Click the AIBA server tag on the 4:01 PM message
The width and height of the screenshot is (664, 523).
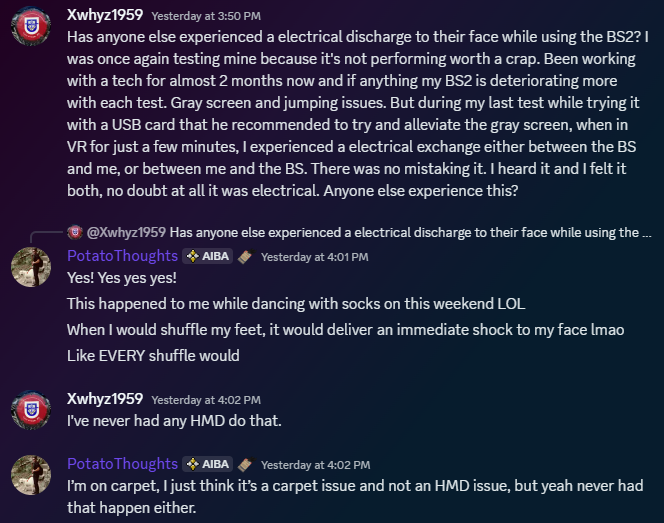tap(208, 256)
